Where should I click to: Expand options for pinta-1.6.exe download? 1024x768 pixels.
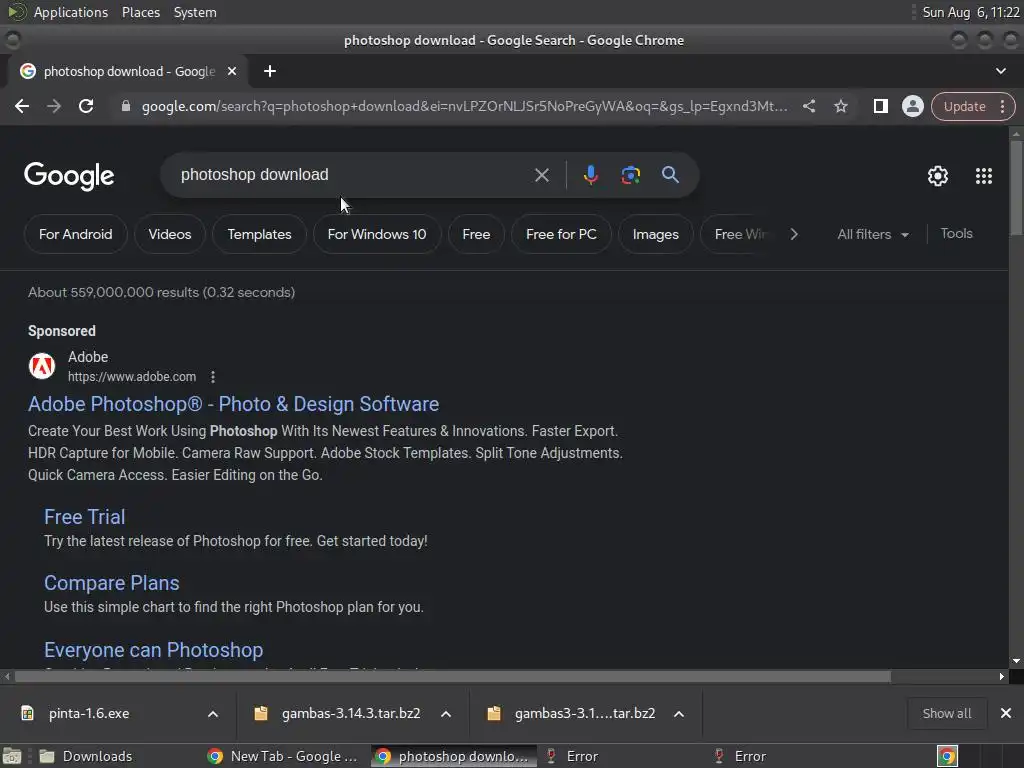213,714
